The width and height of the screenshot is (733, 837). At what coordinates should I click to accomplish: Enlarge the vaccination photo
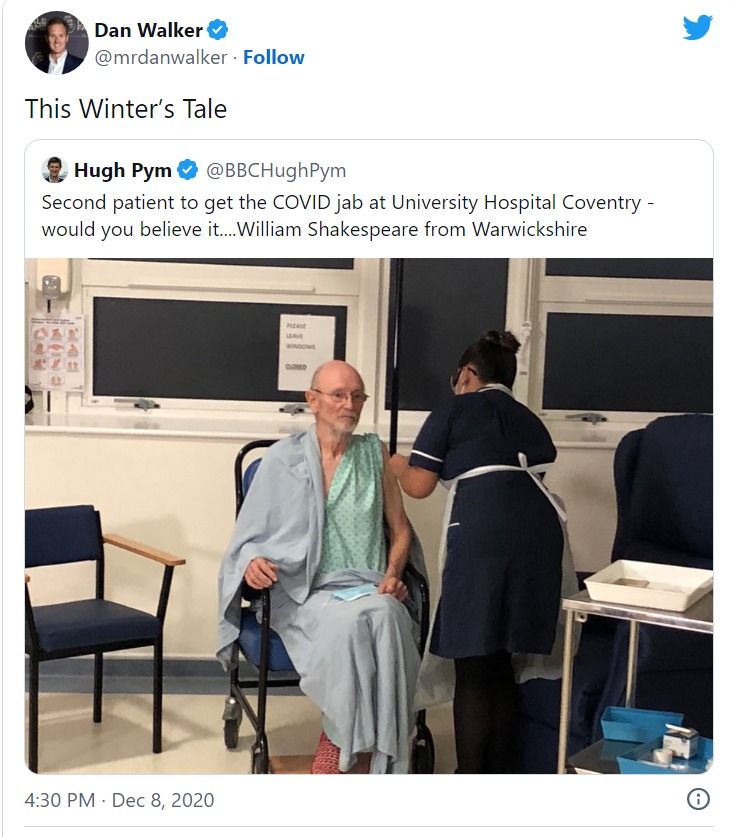[x=369, y=516]
